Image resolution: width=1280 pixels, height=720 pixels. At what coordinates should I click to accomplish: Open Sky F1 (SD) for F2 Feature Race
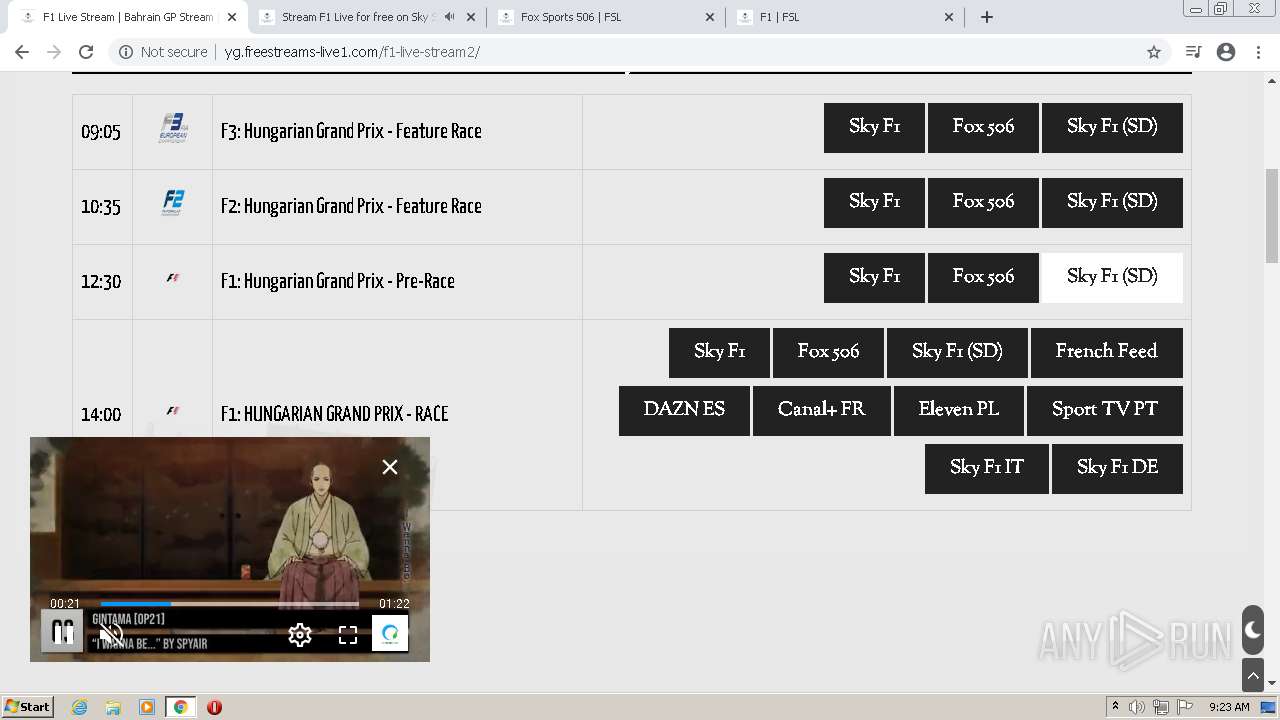(1112, 202)
